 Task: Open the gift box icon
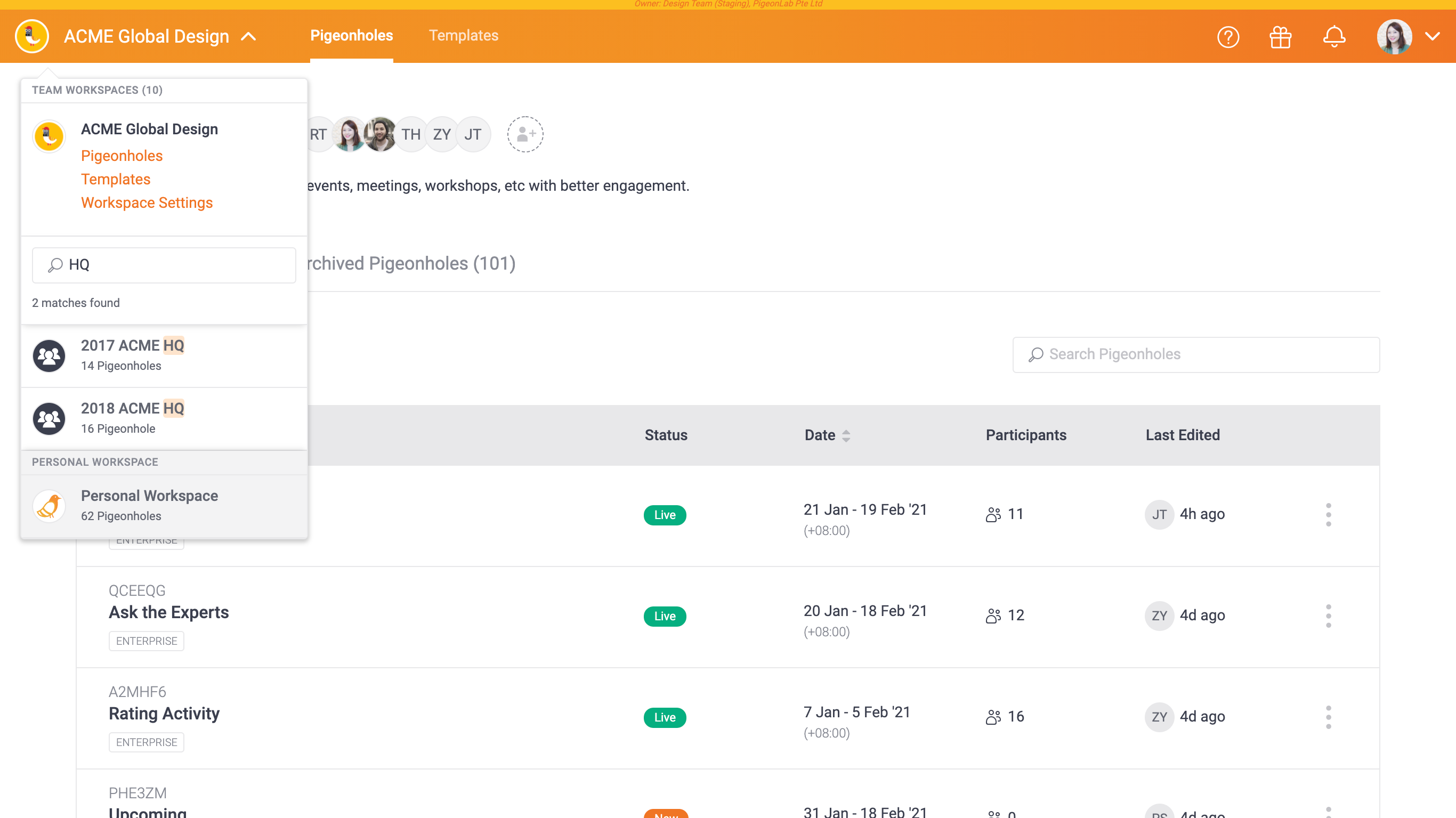click(x=1280, y=37)
